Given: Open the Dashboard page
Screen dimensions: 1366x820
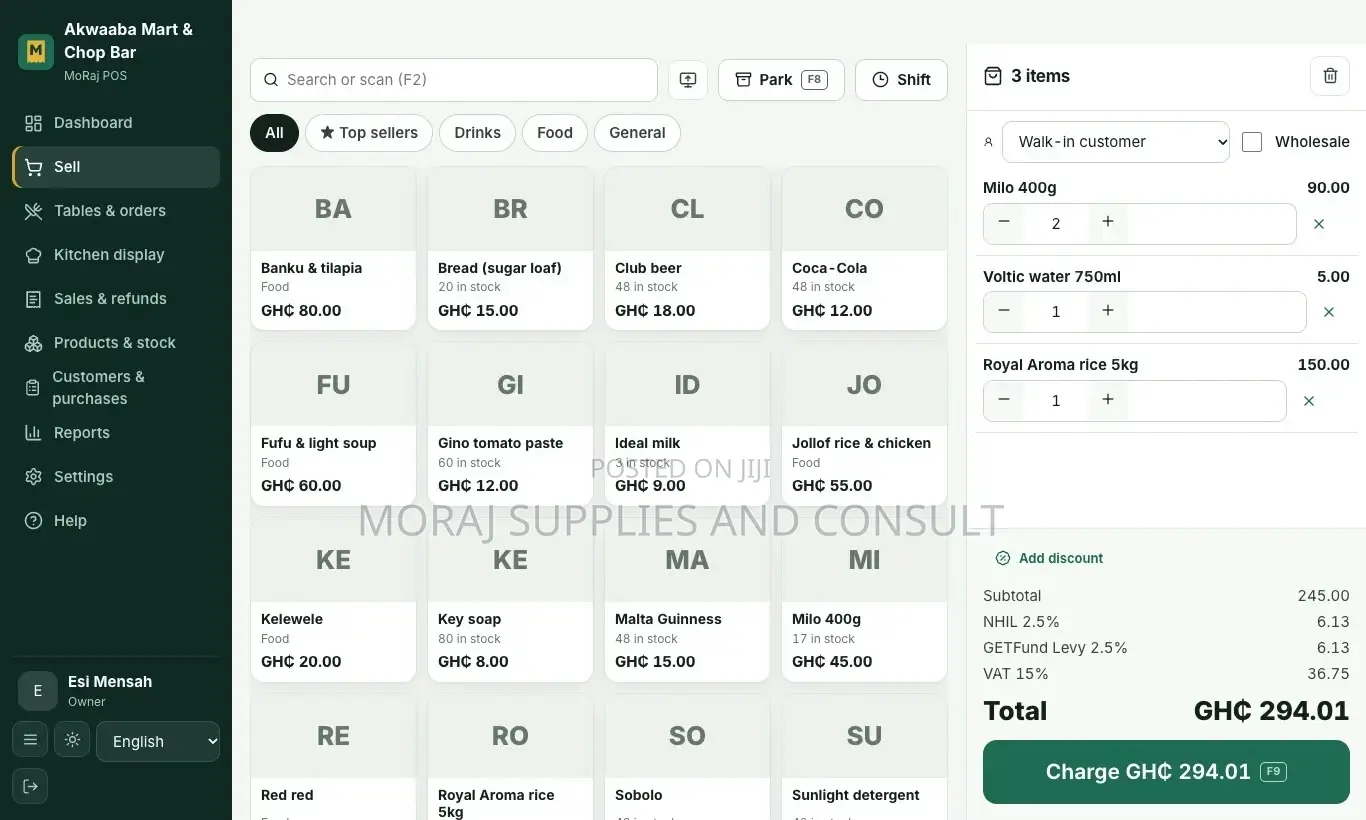Looking at the screenshot, I should click(116, 123).
